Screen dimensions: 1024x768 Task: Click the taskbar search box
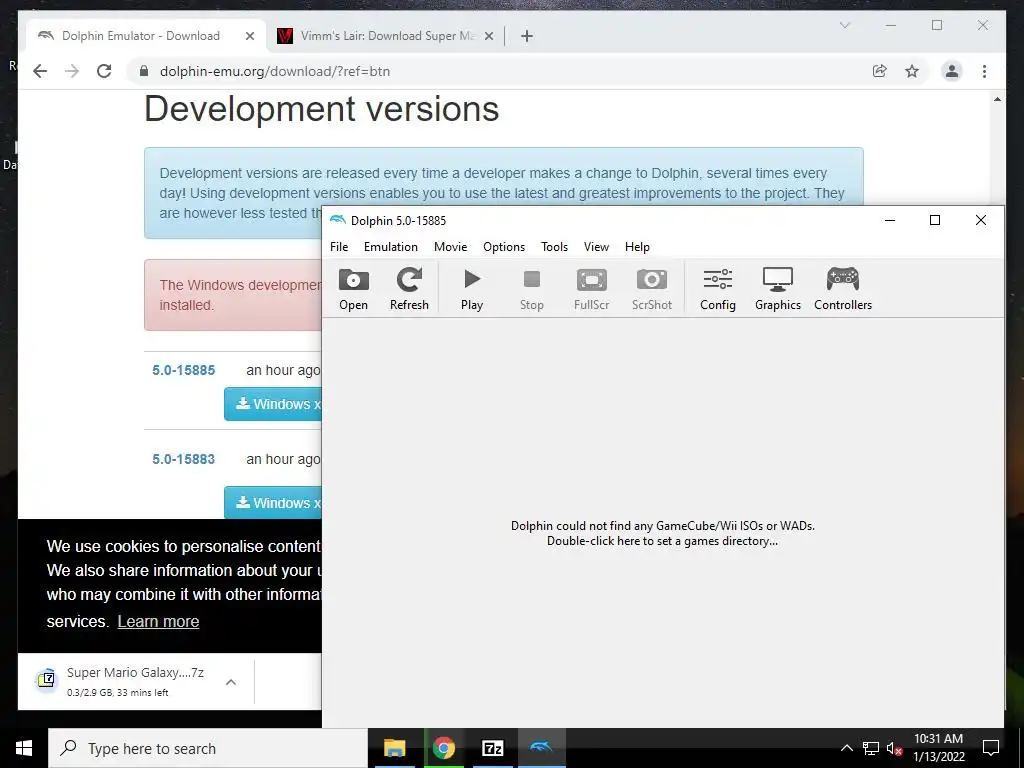click(208, 748)
